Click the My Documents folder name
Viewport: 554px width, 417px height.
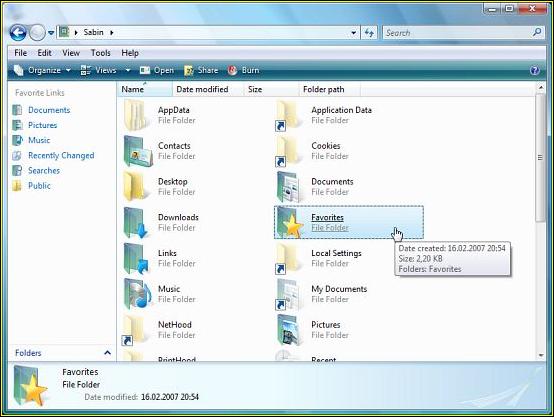pyautogui.click(x=339, y=289)
